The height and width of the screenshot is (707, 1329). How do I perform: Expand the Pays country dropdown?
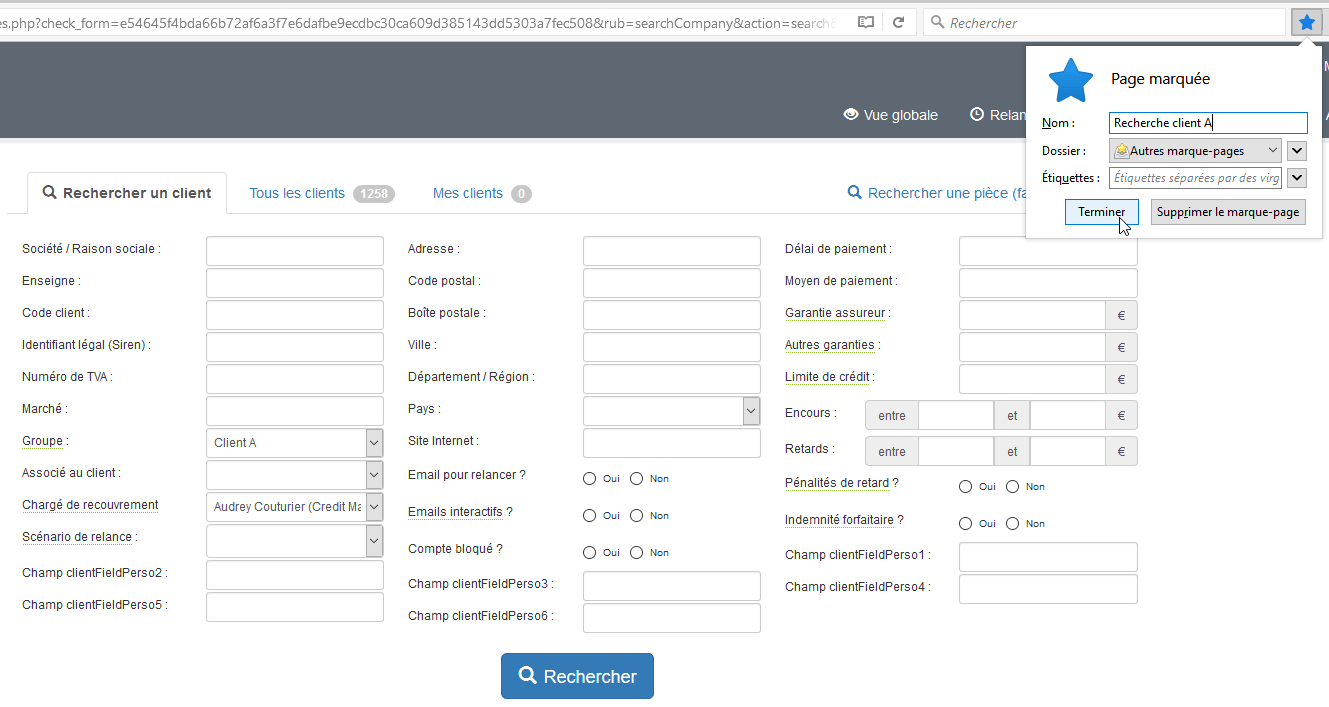[x=751, y=411]
